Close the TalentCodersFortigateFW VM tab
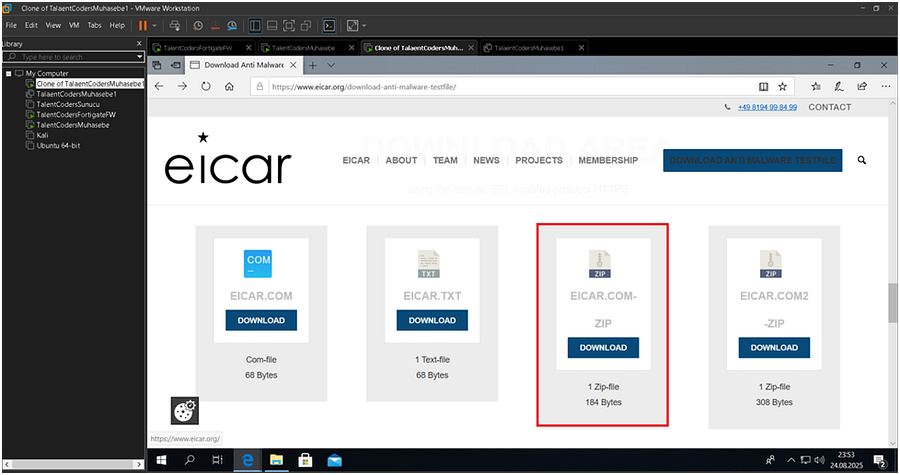Image resolution: width=900 pixels, height=475 pixels. pos(249,48)
